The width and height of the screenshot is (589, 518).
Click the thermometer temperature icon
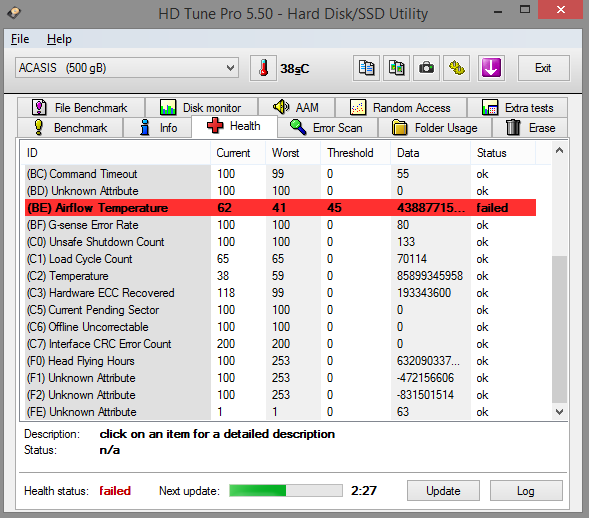(263, 68)
